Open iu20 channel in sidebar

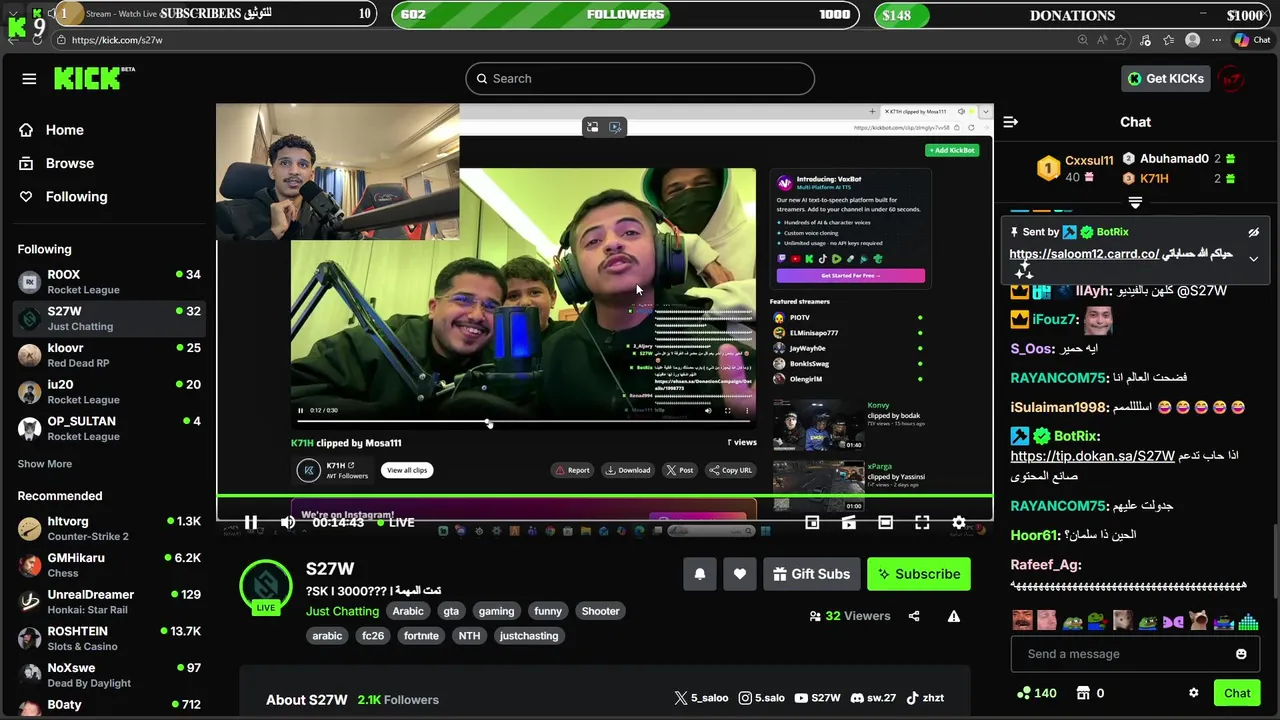108,392
